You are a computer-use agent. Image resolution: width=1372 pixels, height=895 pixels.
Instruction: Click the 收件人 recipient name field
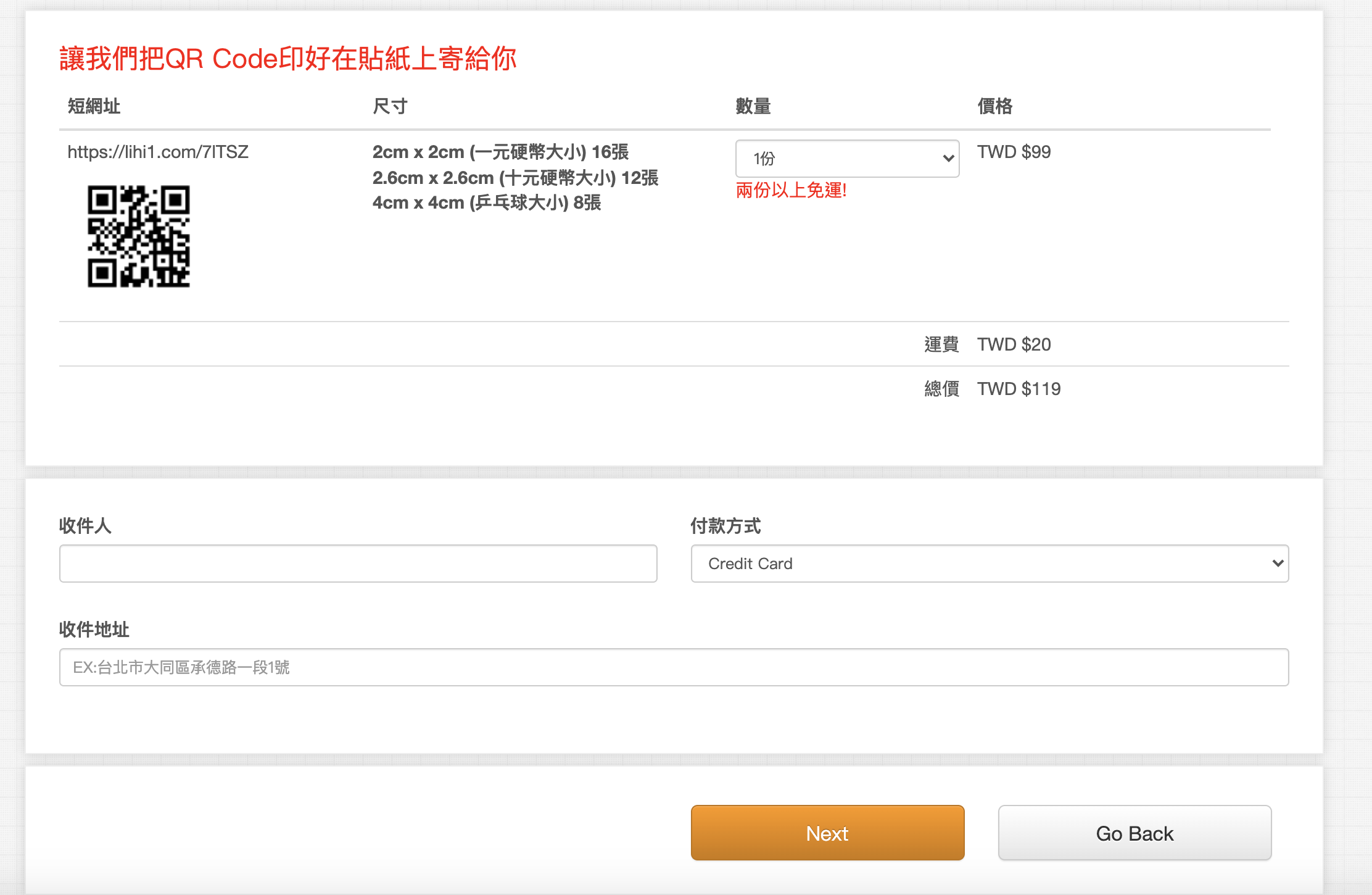pyautogui.click(x=358, y=564)
